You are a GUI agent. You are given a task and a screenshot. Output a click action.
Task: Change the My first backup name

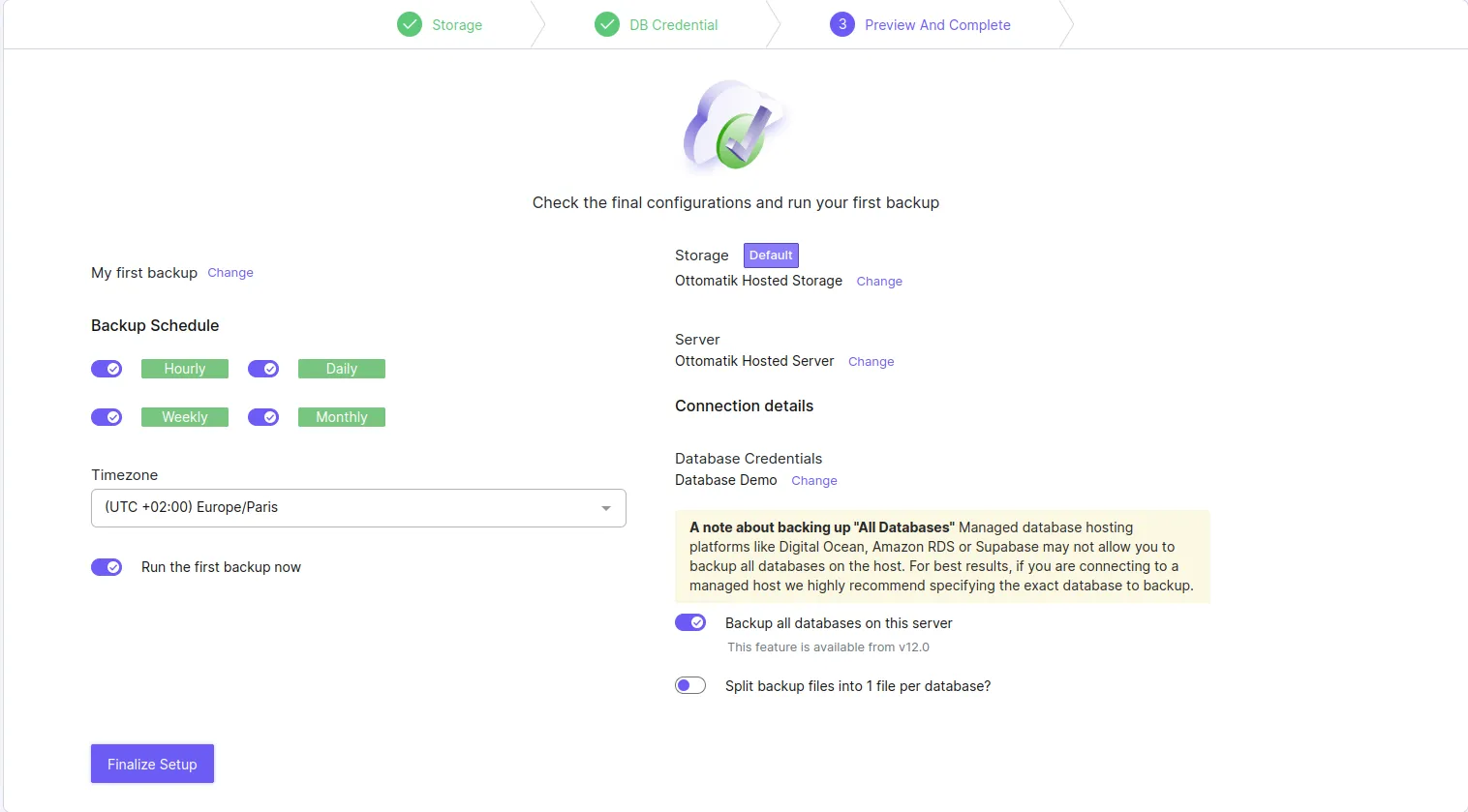(x=230, y=273)
